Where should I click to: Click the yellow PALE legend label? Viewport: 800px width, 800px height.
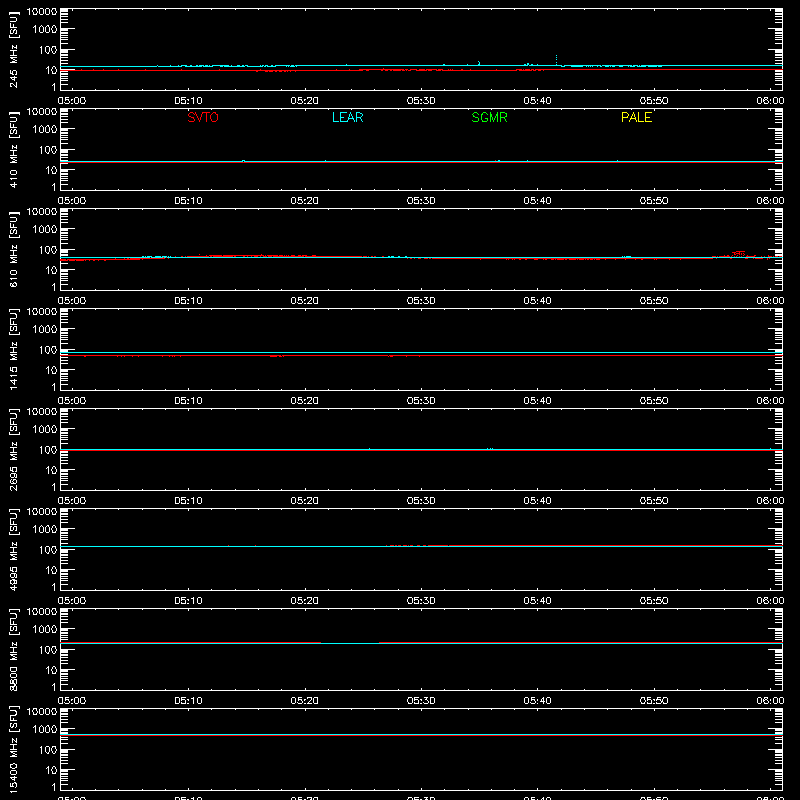[x=636, y=117]
